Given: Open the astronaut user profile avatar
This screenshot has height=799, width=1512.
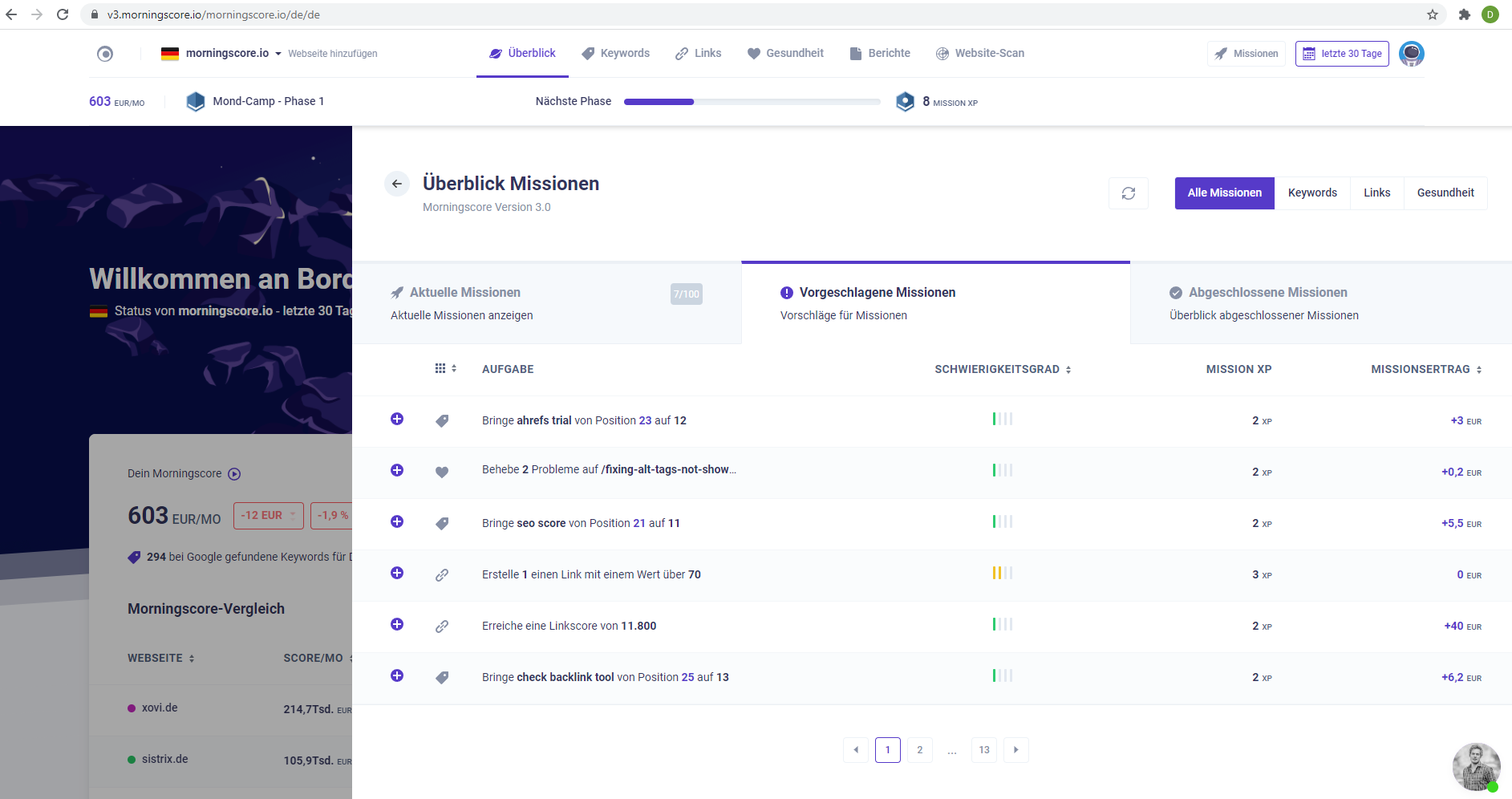Looking at the screenshot, I should pyautogui.click(x=1411, y=54).
